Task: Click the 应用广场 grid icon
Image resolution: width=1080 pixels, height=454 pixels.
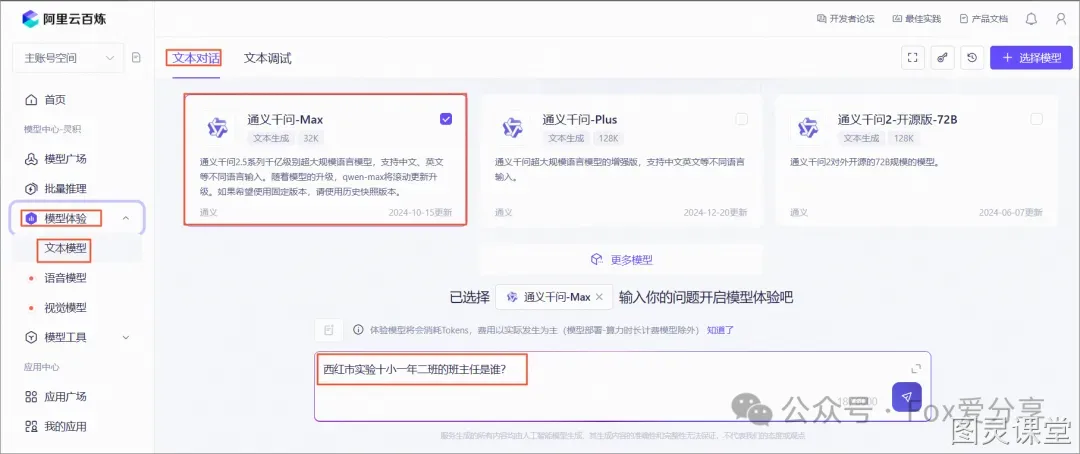Action: pos(30,397)
